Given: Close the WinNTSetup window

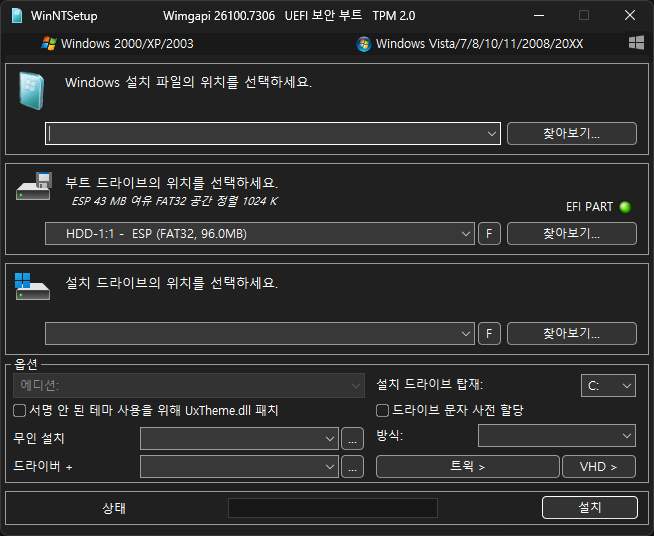Looking at the screenshot, I should pos(630,15).
